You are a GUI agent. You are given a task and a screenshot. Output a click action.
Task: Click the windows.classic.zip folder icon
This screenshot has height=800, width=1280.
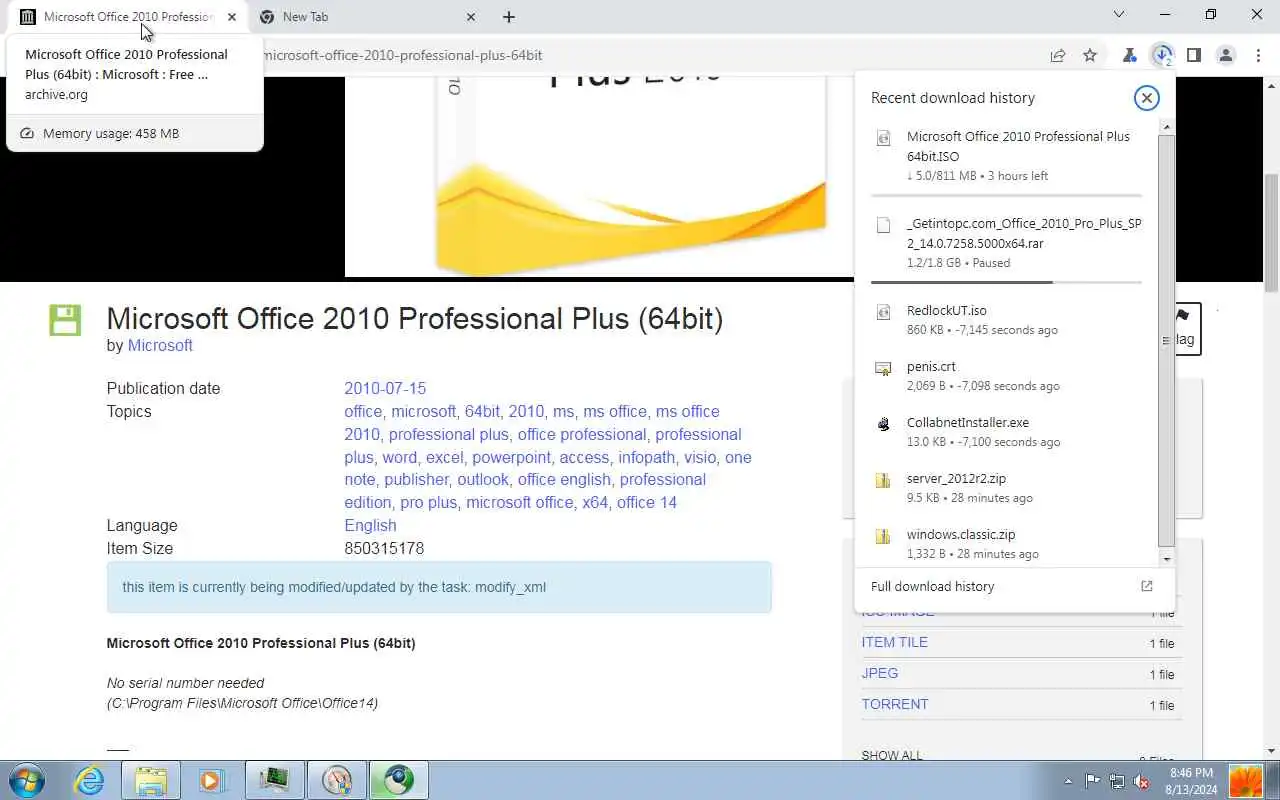pos(883,536)
